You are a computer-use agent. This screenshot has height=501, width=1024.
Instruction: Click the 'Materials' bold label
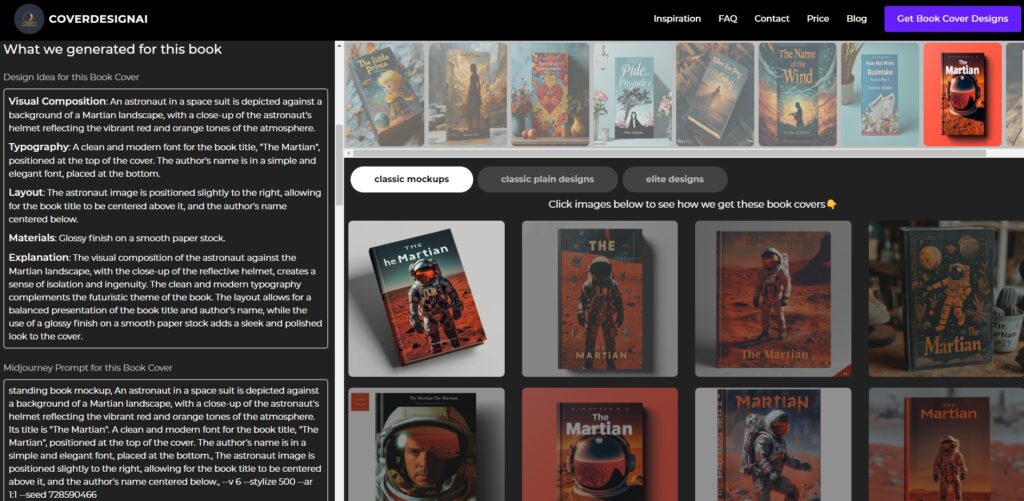coord(31,238)
